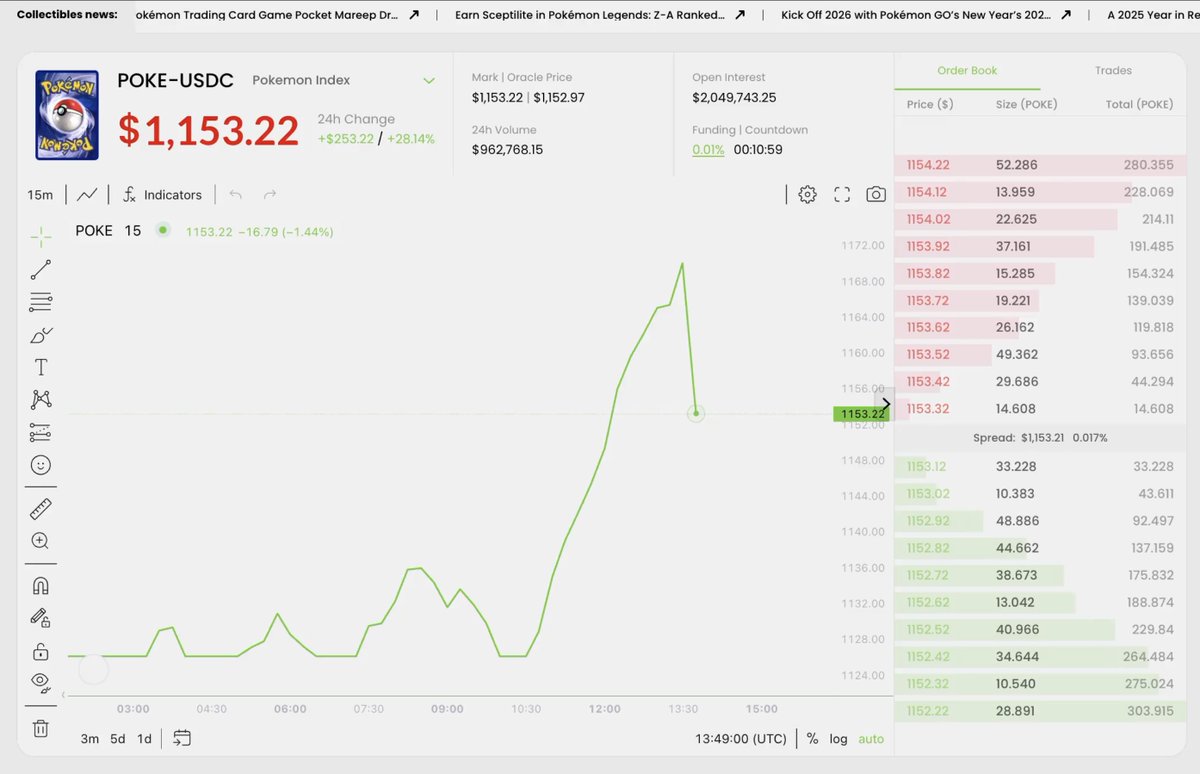Open the emoji icons tool
The height and width of the screenshot is (774, 1200).
40,465
